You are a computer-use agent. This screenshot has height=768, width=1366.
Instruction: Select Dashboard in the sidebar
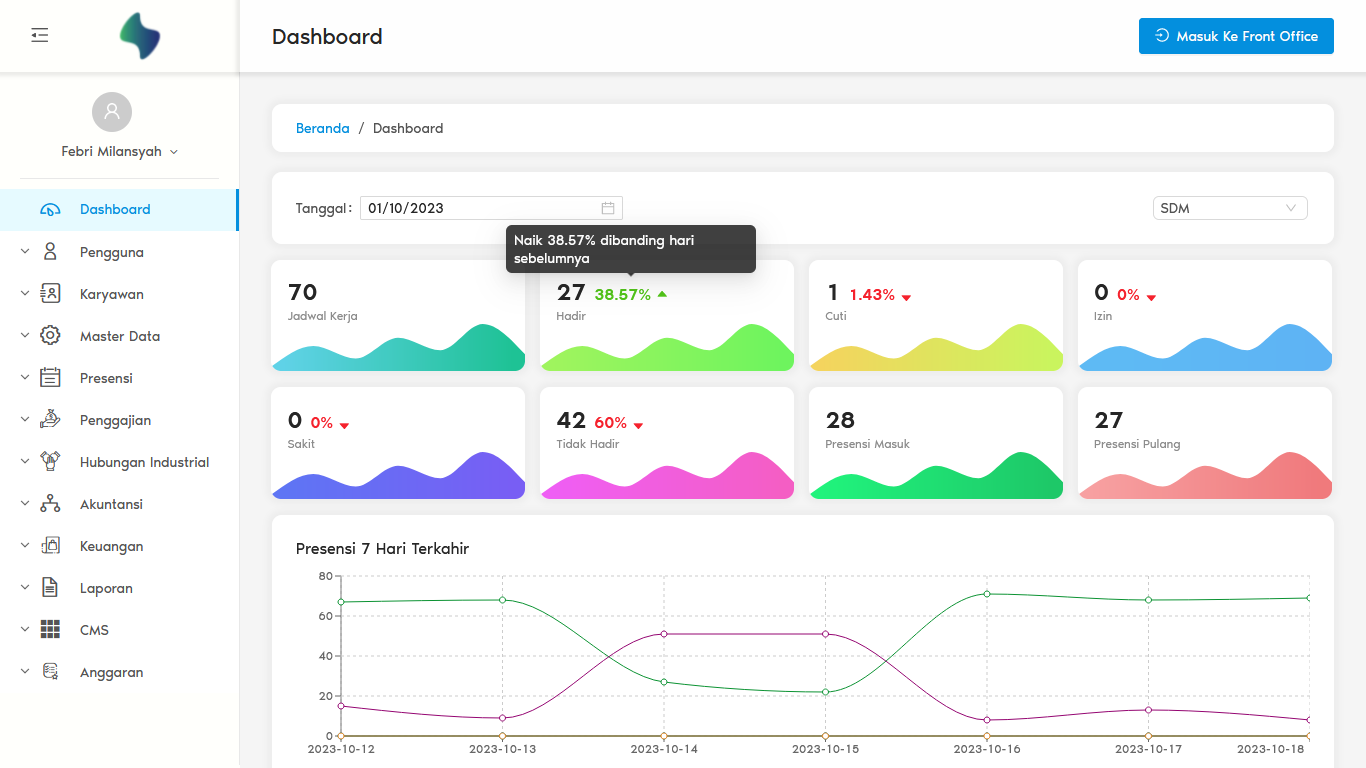119,210
